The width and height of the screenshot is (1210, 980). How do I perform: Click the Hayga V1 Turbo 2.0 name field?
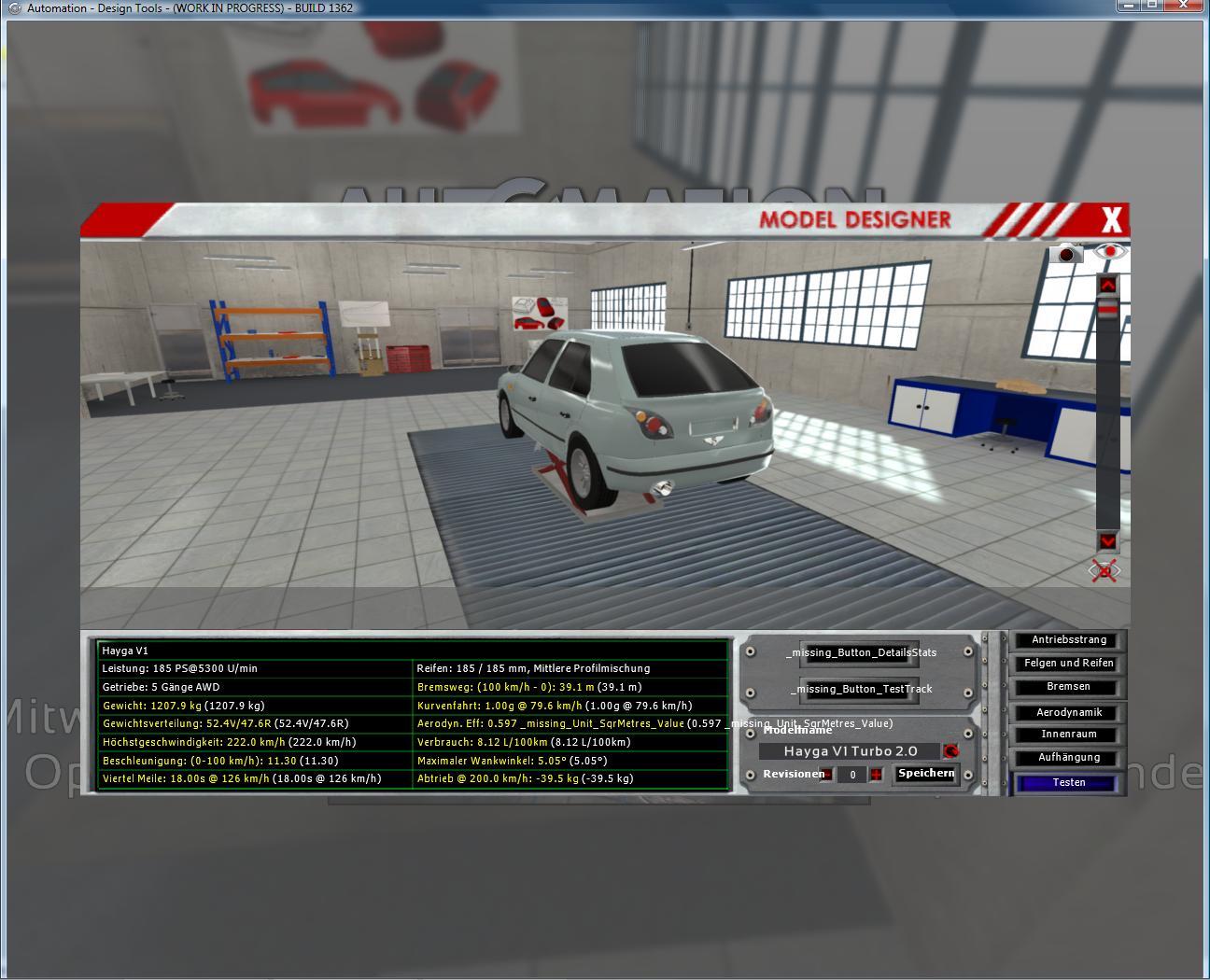[x=850, y=751]
